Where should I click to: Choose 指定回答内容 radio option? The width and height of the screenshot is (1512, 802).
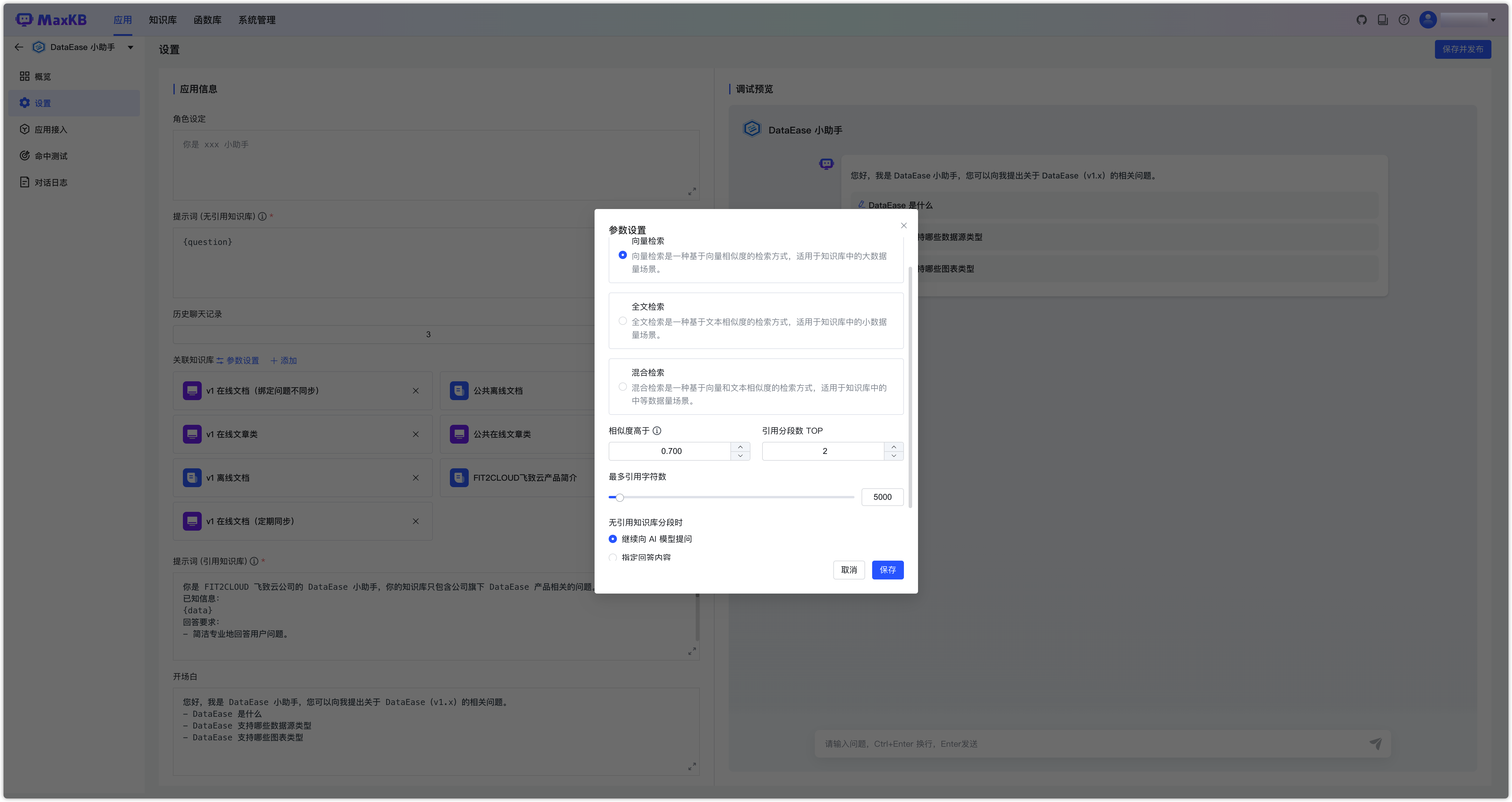click(613, 557)
